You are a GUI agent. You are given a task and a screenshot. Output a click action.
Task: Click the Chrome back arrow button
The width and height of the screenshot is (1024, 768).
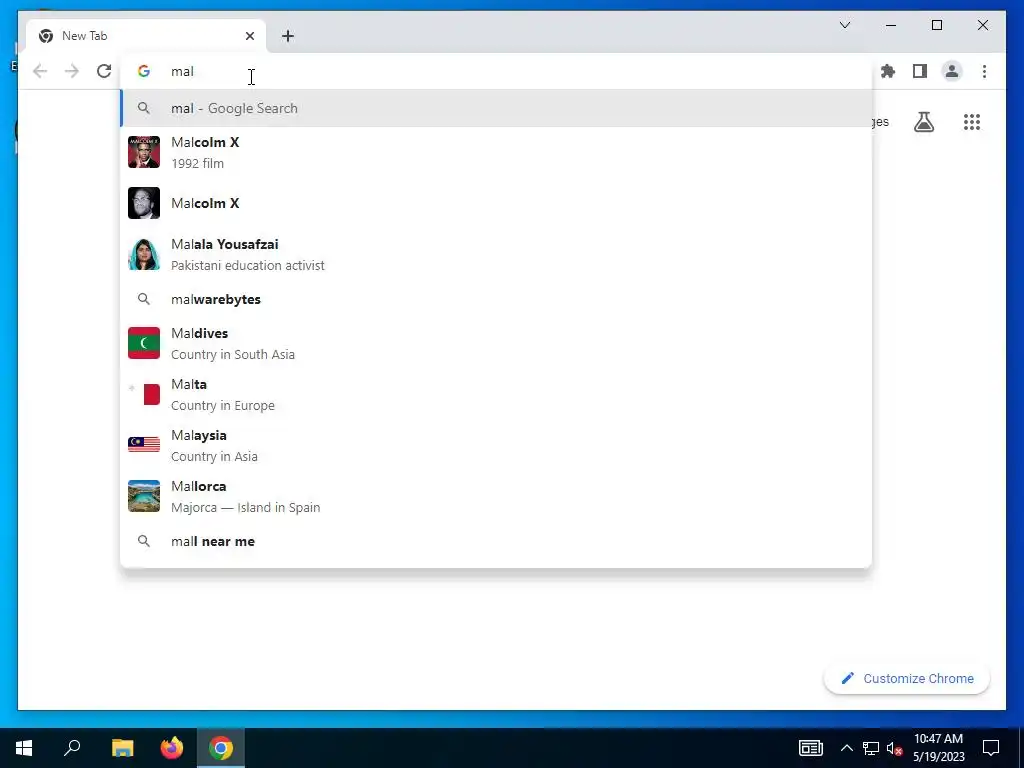(40, 71)
